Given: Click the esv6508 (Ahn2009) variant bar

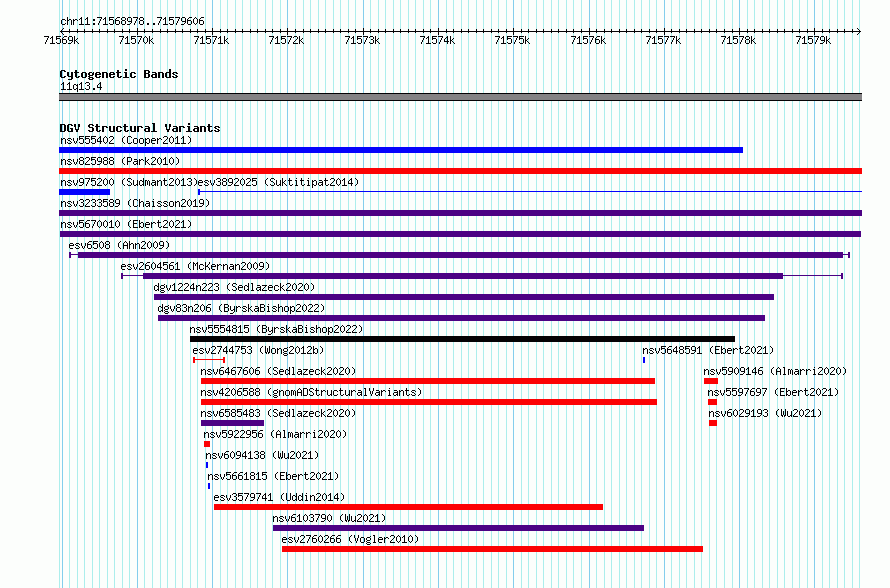Looking at the screenshot, I should pyautogui.click(x=460, y=255).
